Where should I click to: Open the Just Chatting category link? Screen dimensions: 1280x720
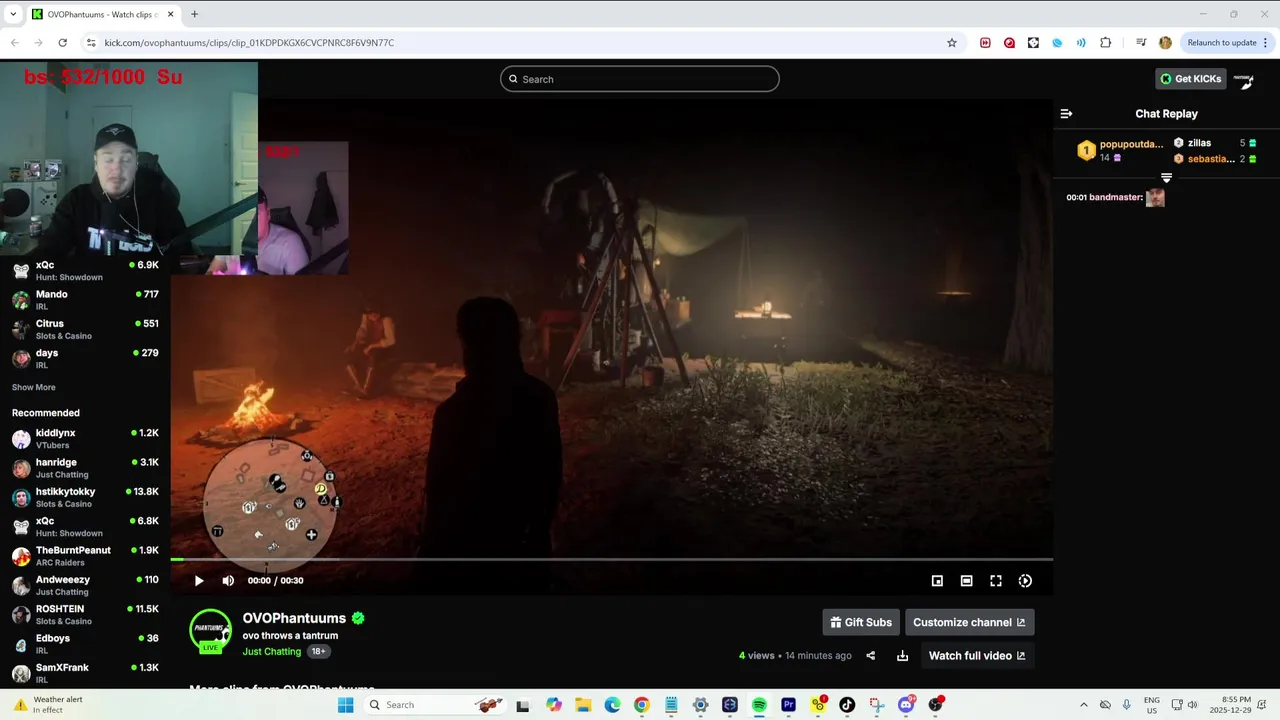click(x=271, y=651)
